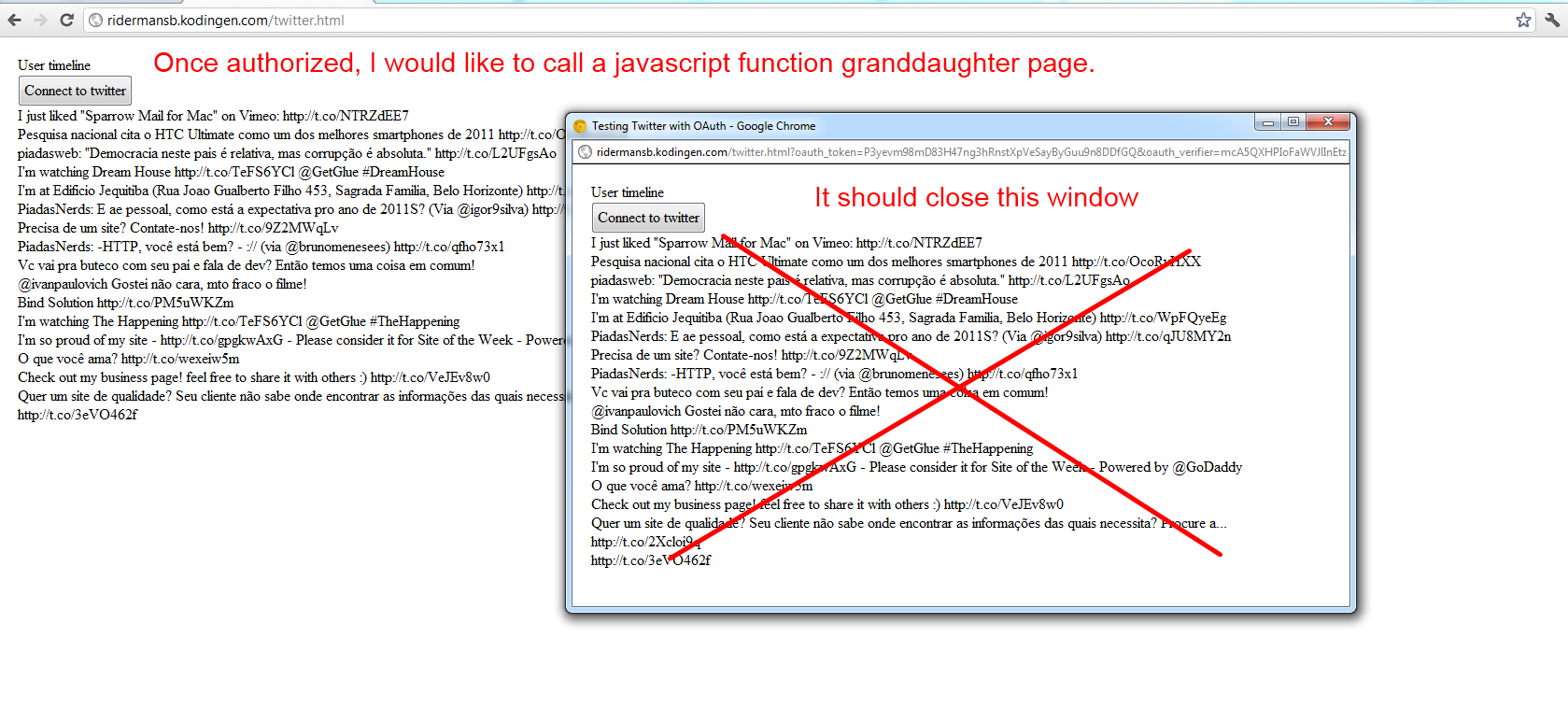1568x708 pixels.
Task: Click 'Precisa de um site?' tweet in main window
Action: click(x=177, y=228)
